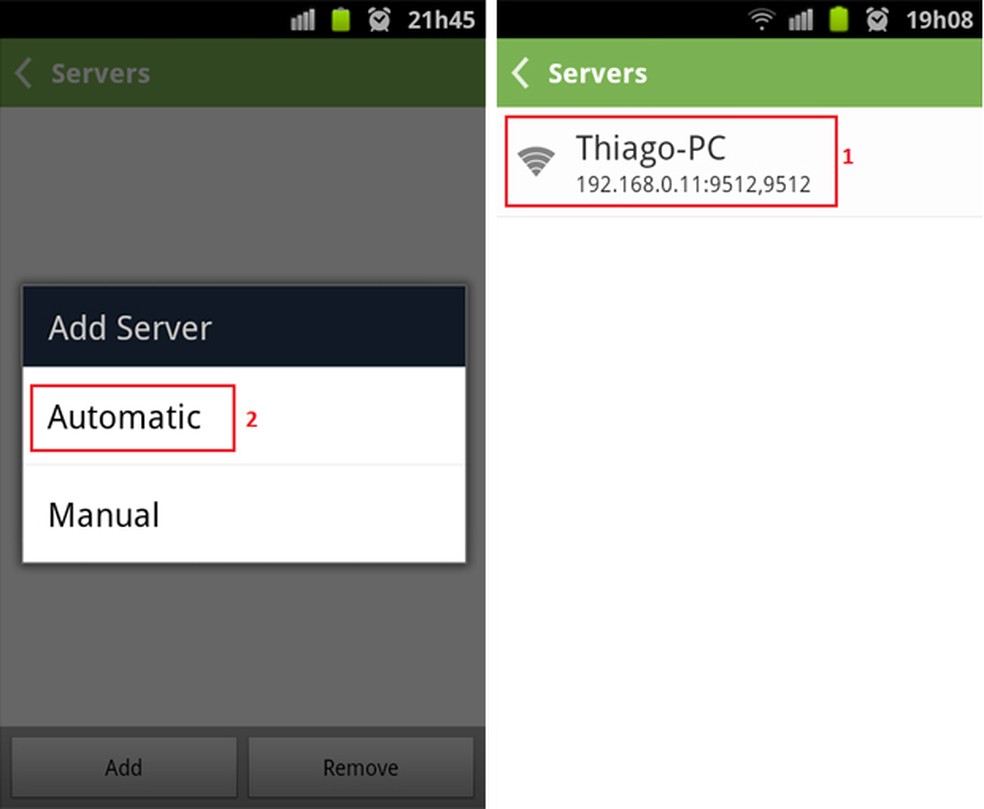
Task: Tap the Servers title on green bar
Action: tap(597, 73)
